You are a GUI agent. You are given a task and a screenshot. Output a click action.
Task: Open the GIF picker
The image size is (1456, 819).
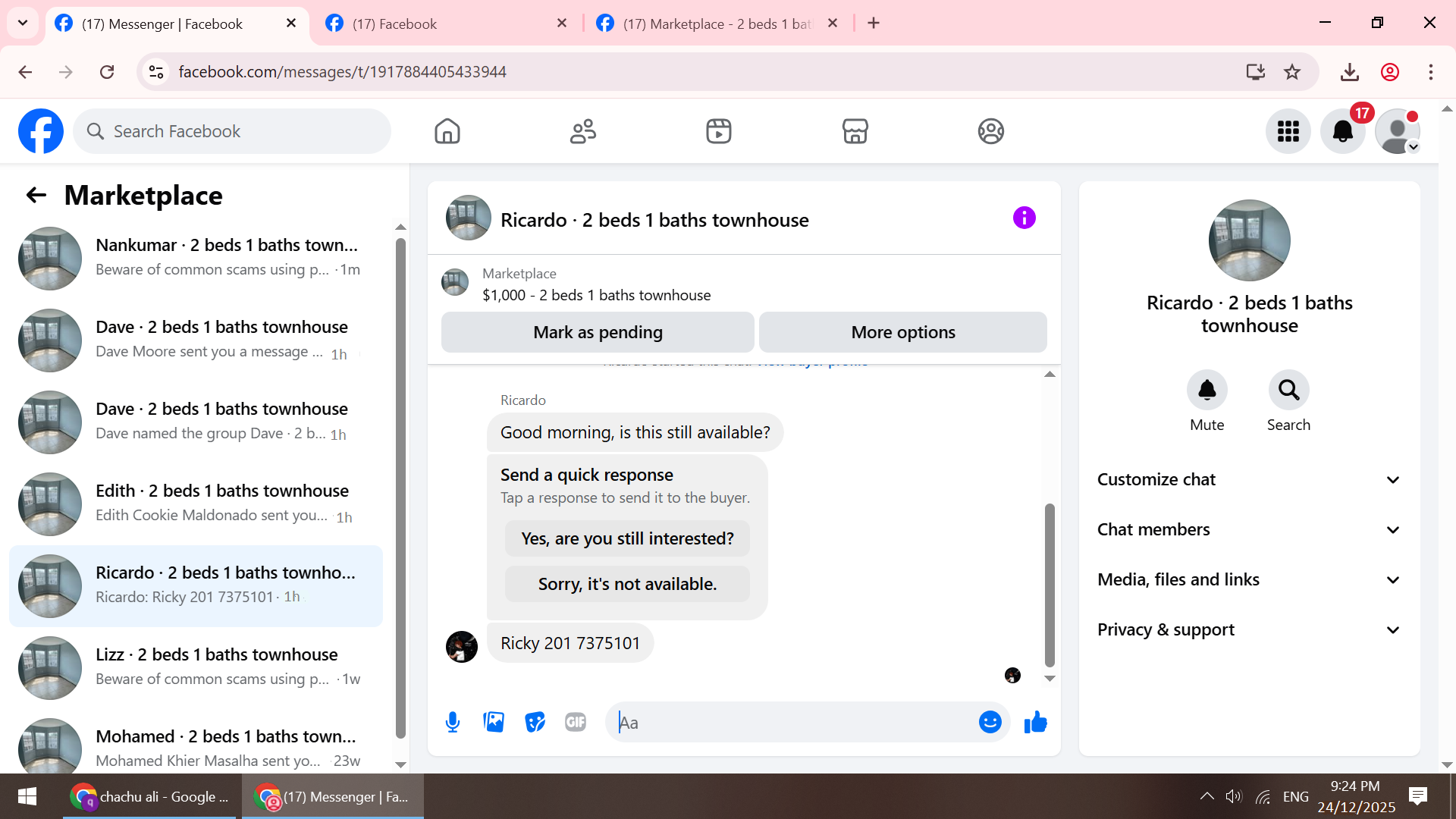click(576, 722)
